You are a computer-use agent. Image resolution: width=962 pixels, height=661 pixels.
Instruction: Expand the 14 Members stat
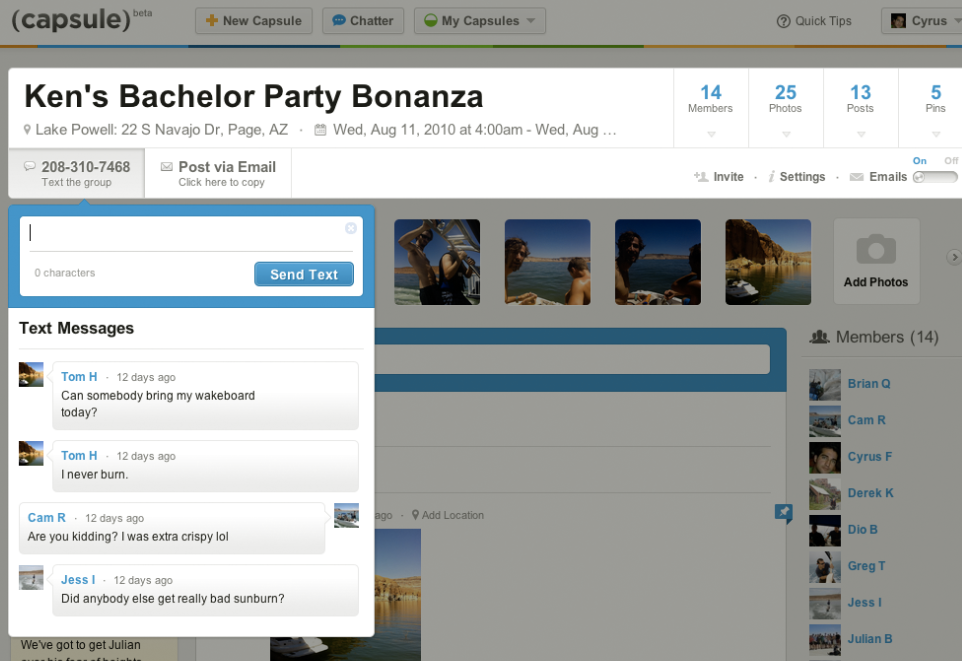click(710, 108)
